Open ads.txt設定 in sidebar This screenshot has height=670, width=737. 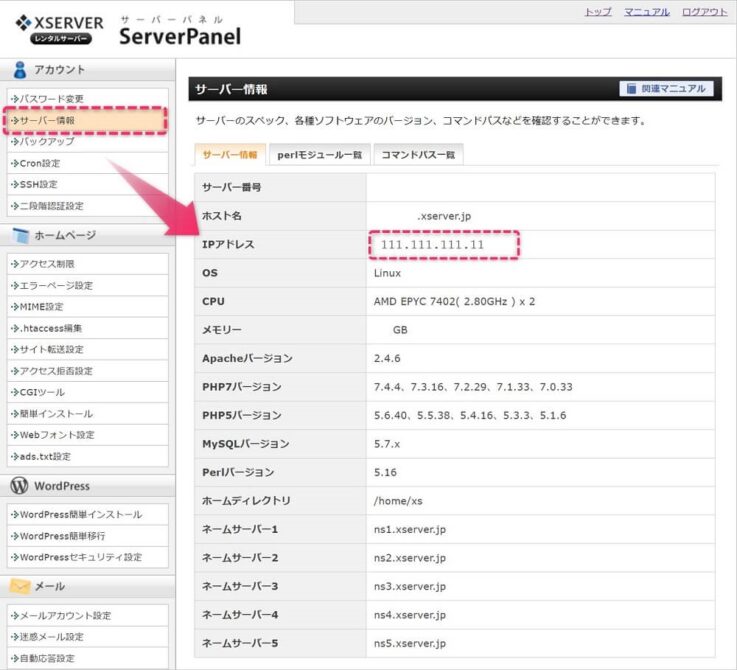[87, 457]
